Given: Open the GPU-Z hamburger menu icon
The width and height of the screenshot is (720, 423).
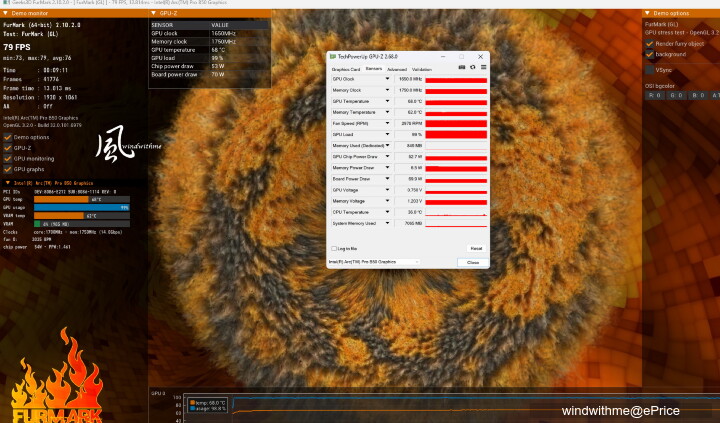Looking at the screenshot, I should tap(482, 68).
